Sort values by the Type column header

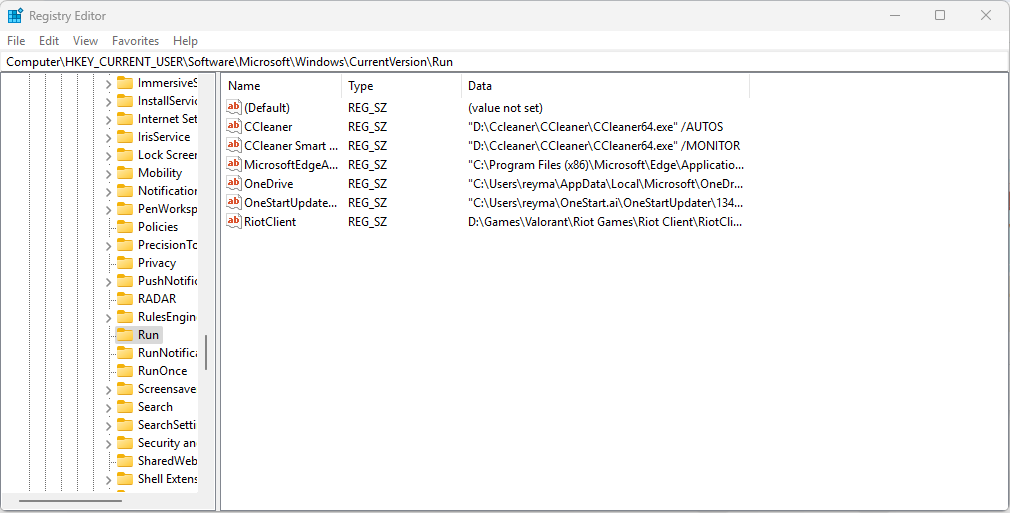401,86
